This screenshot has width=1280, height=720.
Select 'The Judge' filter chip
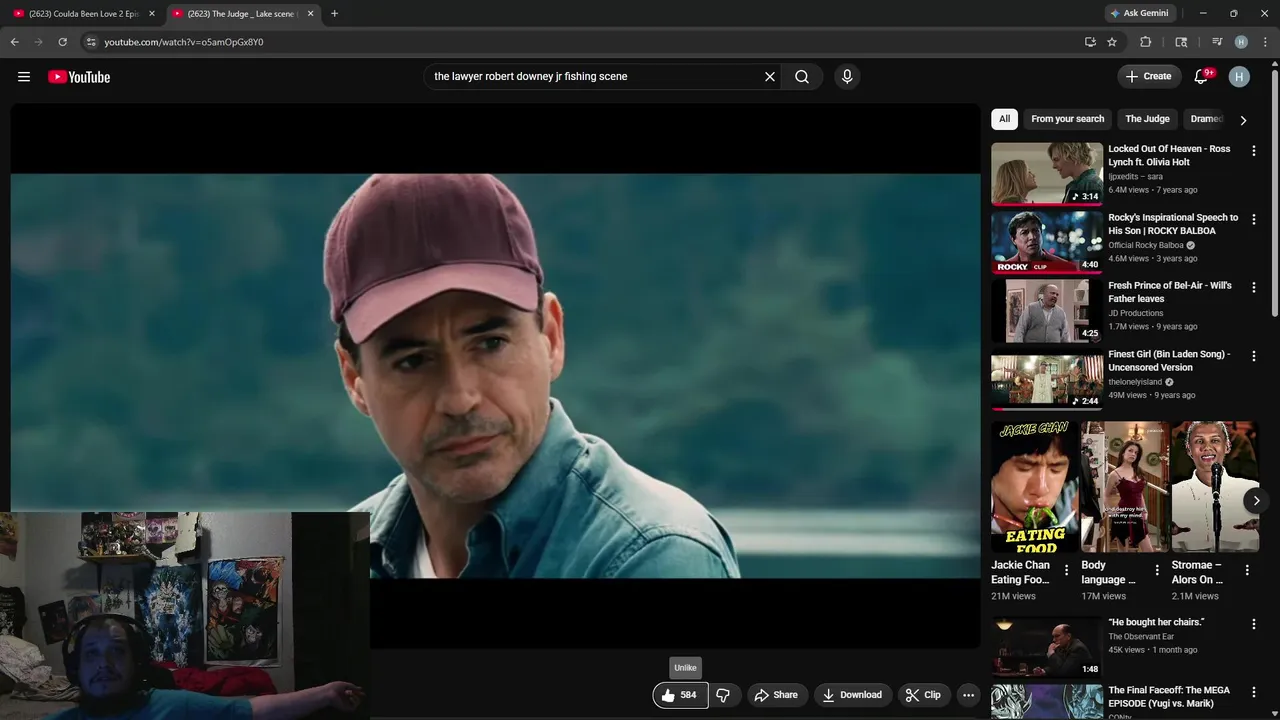click(1147, 119)
